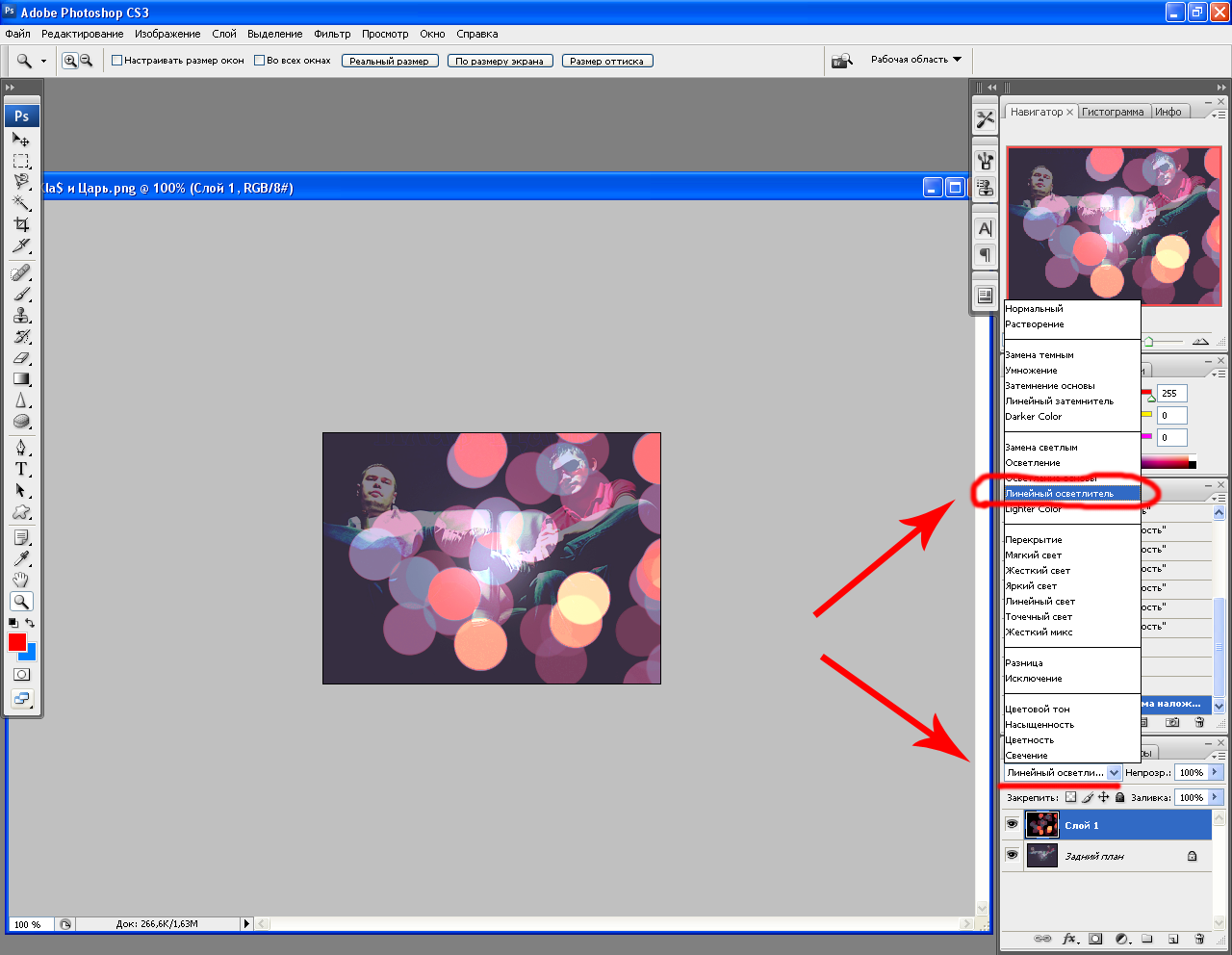Activate the Hand tool
1232x955 pixels.
point(21,580)
